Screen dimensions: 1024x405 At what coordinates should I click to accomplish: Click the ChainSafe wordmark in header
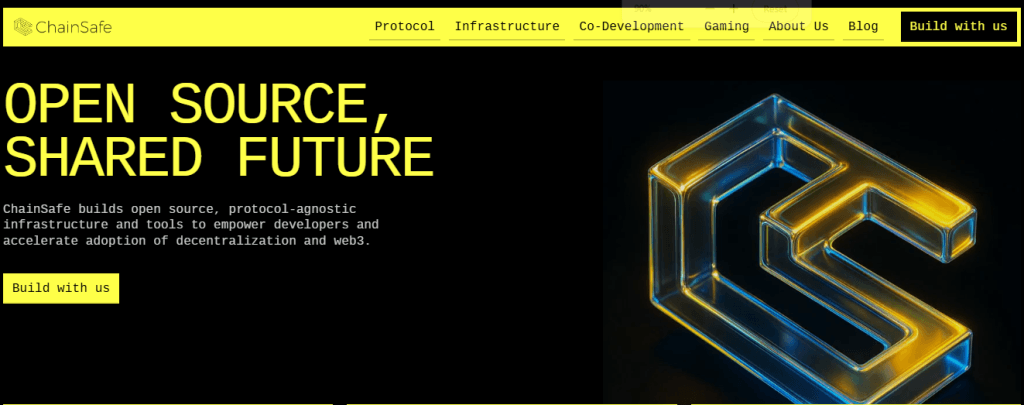pyautogui.click(x=73, y=27)
